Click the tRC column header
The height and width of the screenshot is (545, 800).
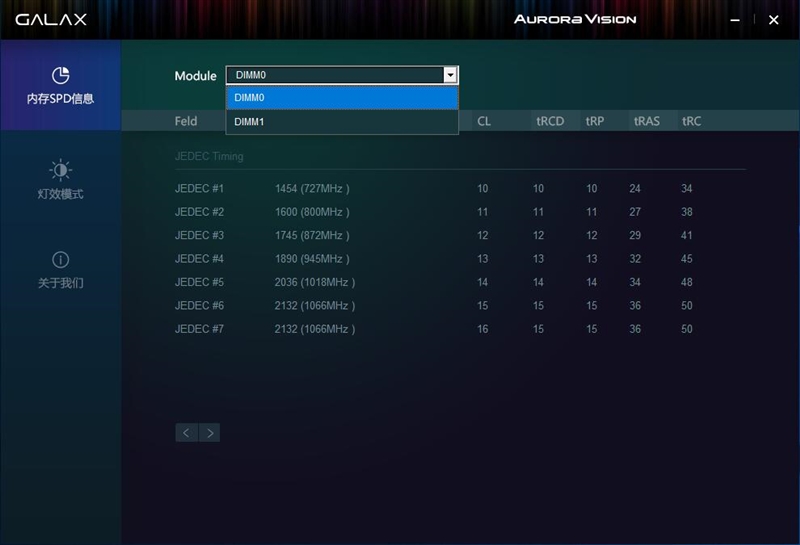[691, 121]
